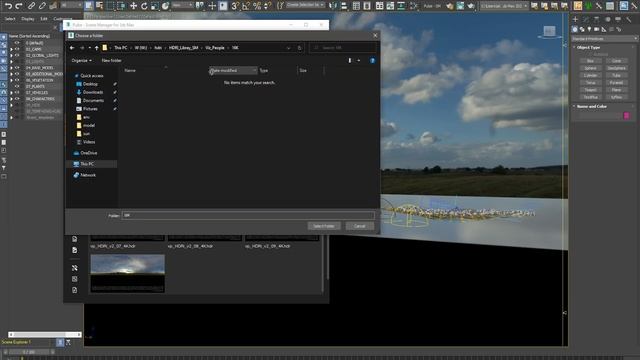This screenshot has width=640, height=360.
Task: Toggle the Percent Snap icon
Action: click(x=257, y=6)
